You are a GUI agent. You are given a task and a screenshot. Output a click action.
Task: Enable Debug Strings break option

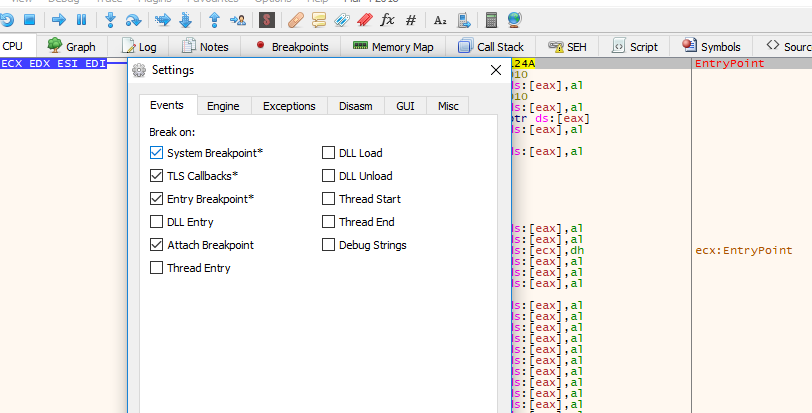(328, 244)
